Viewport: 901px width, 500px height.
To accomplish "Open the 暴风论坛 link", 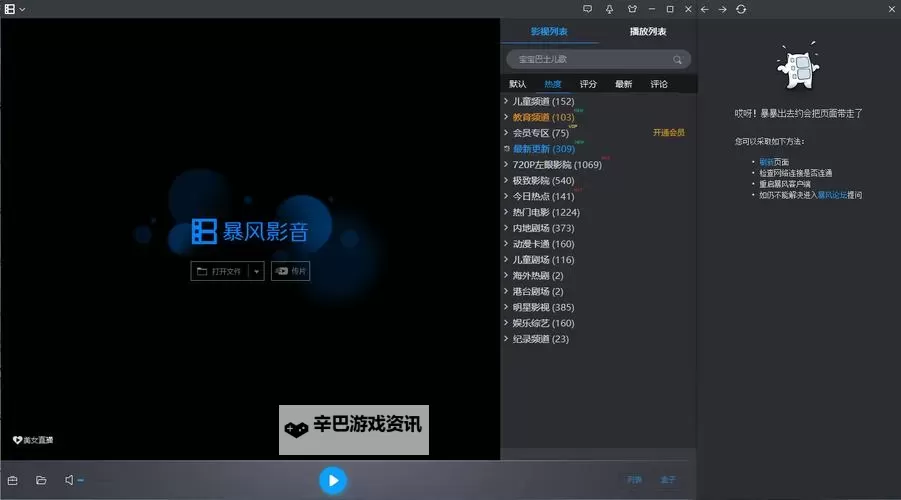I will click(x=832, y=195).
